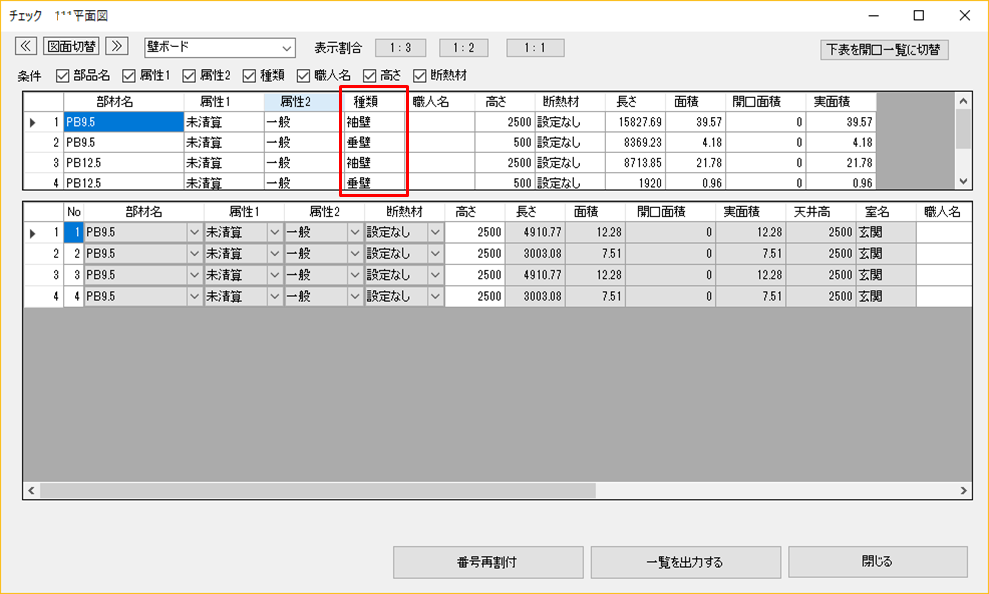Uncheck the 部品名 condition checkbox
The height and width of the screenshot is (594, 989).
click(63, 75)
